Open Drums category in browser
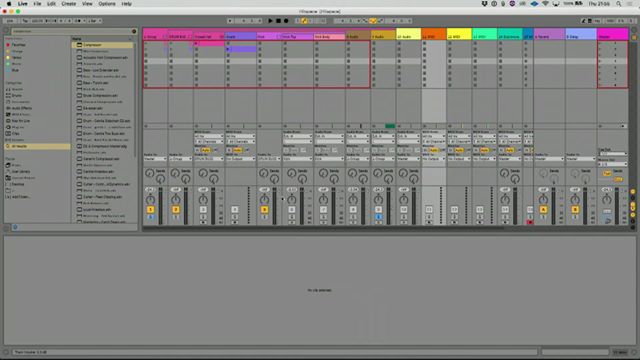Screen dimensions: 640x360 pyautogui.click(x=17, y=96)
